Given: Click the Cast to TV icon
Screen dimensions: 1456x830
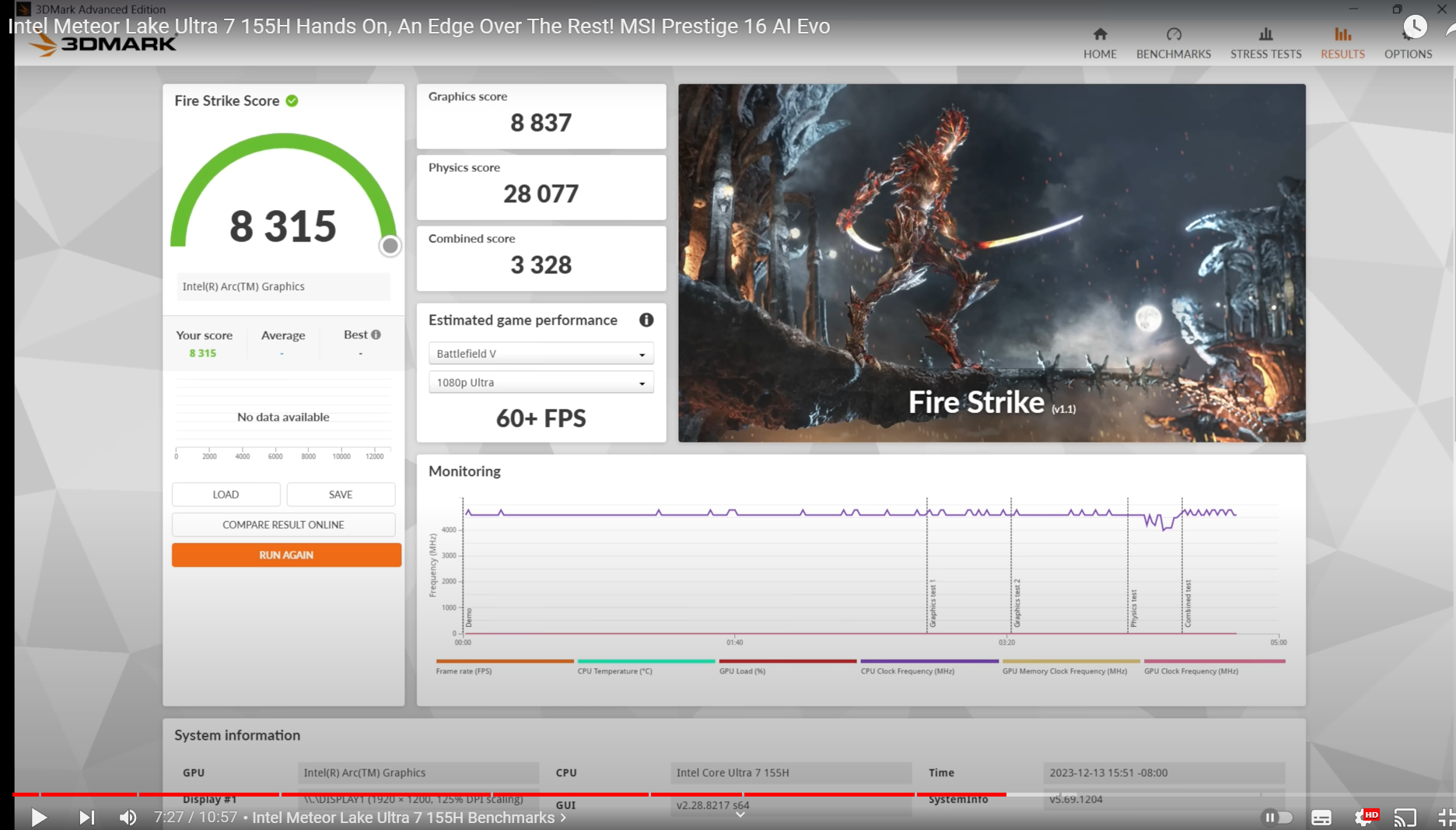Looking at the screenshot, I should (1405, 818).
